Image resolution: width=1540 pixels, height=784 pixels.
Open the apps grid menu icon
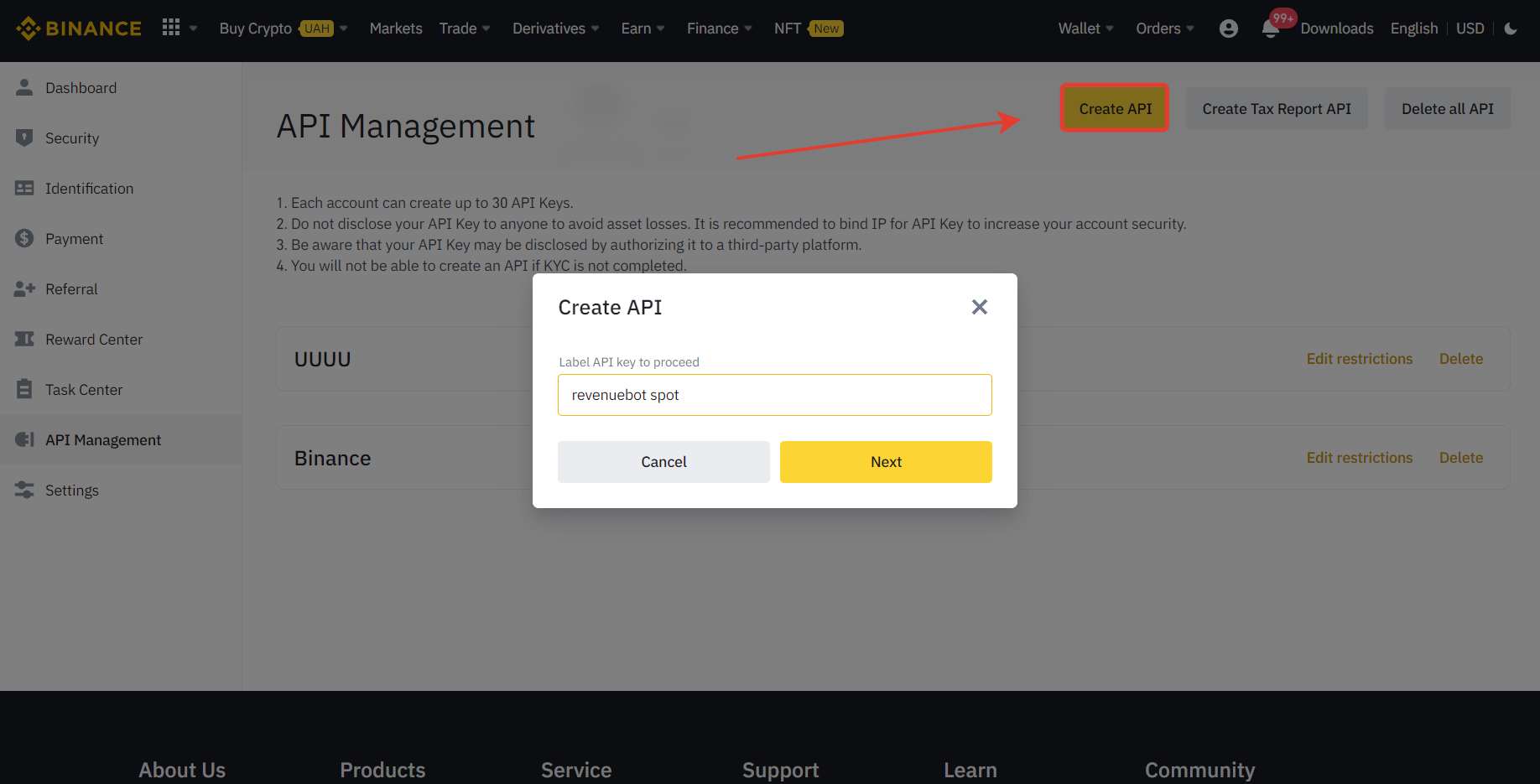[x=171, y=28]
